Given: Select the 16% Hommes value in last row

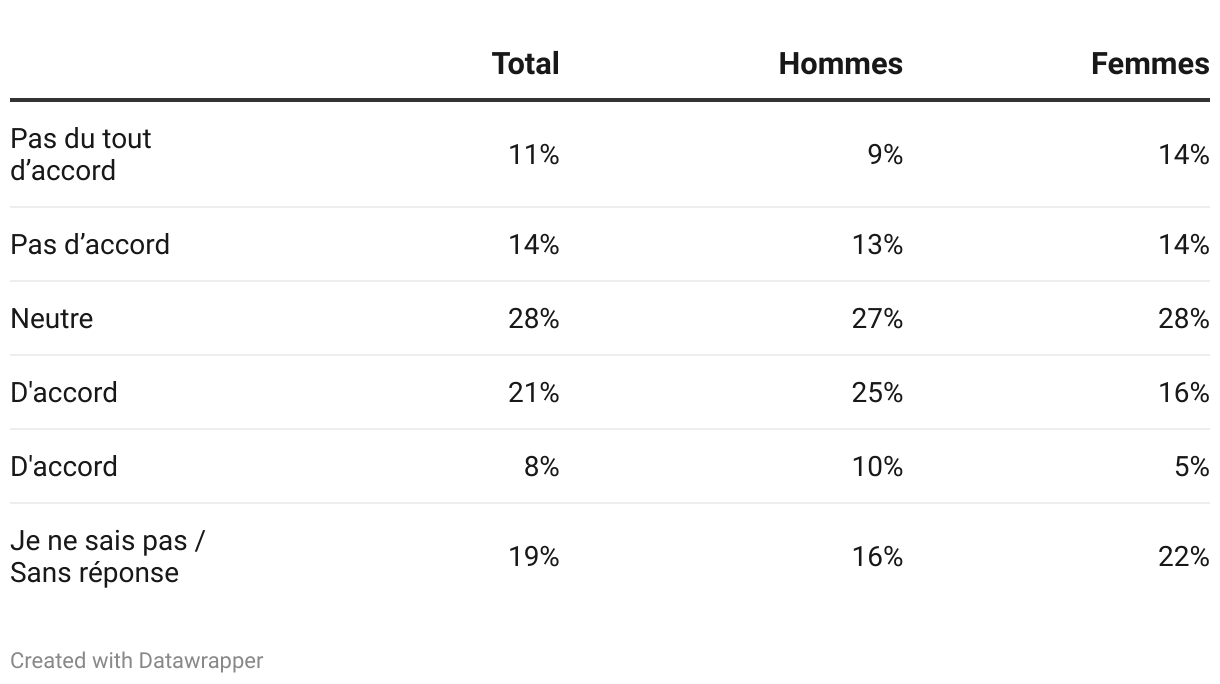Looking at the screenshot, I should 877,556.
